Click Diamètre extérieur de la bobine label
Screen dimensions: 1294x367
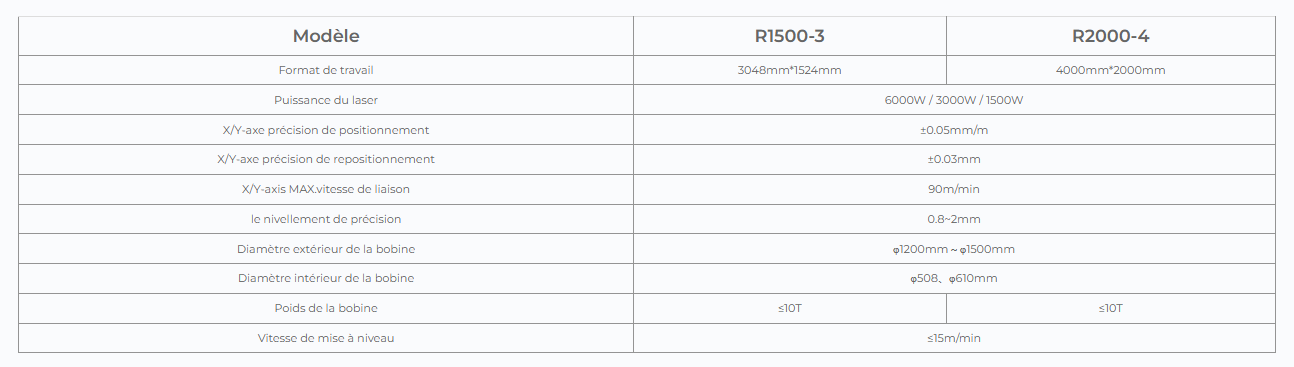point(326,249)
